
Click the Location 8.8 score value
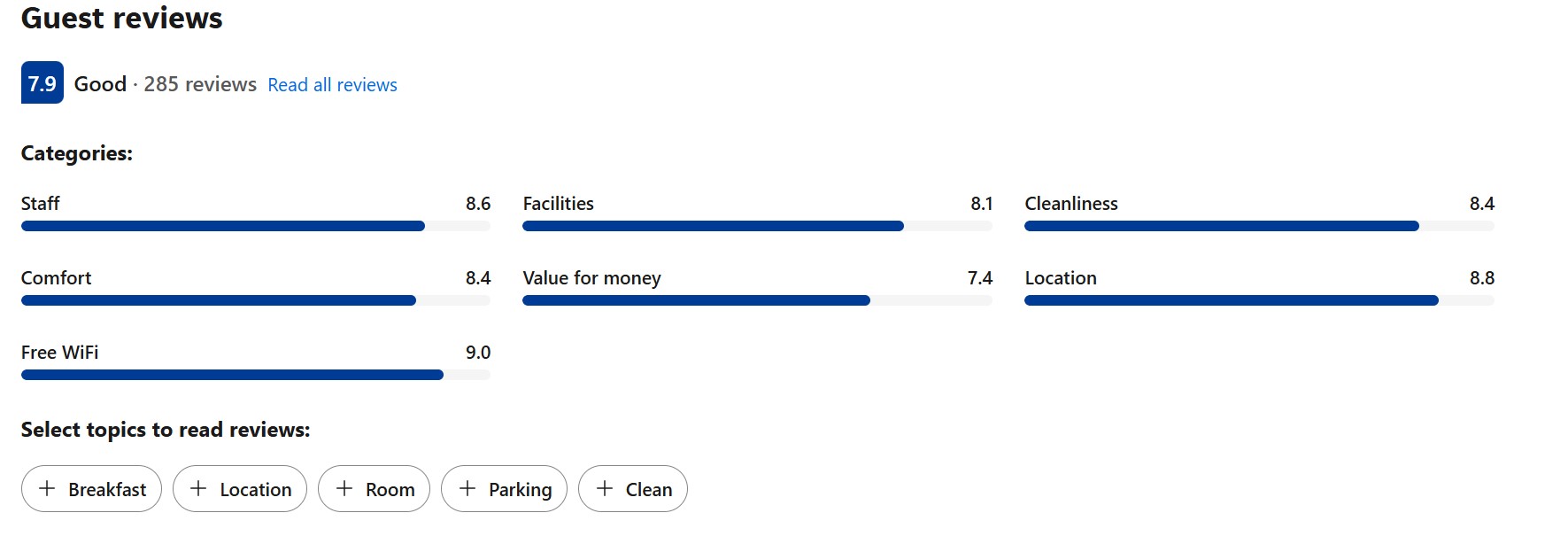1481,278
